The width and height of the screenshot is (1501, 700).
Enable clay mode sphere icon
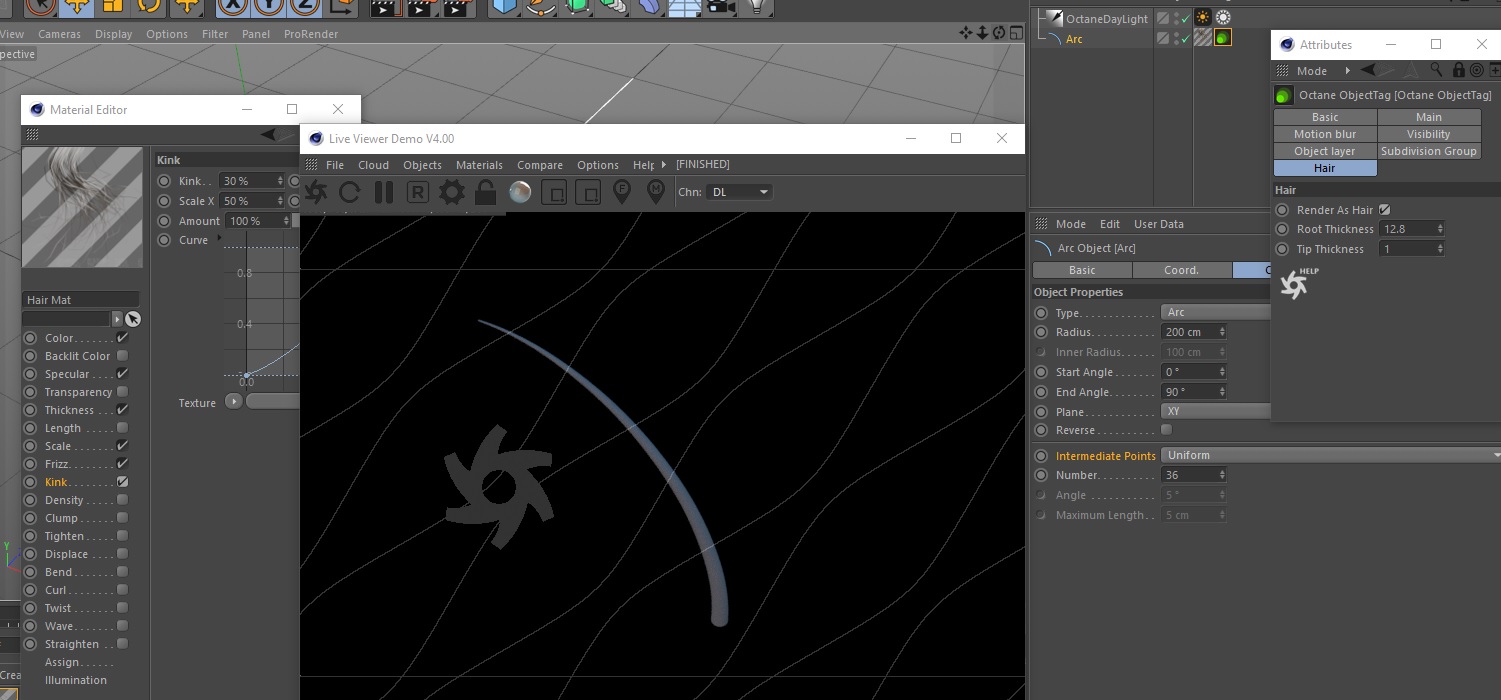coord(520,192)
